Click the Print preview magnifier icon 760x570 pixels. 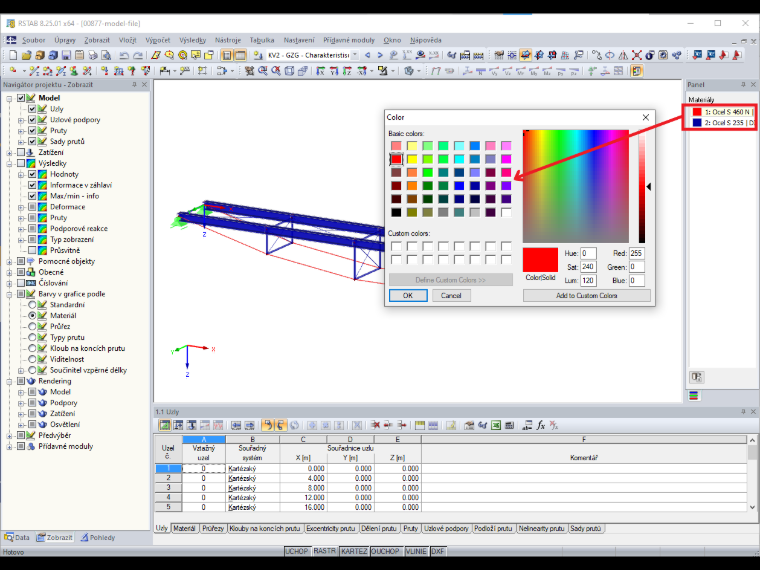tap(106, 55)
